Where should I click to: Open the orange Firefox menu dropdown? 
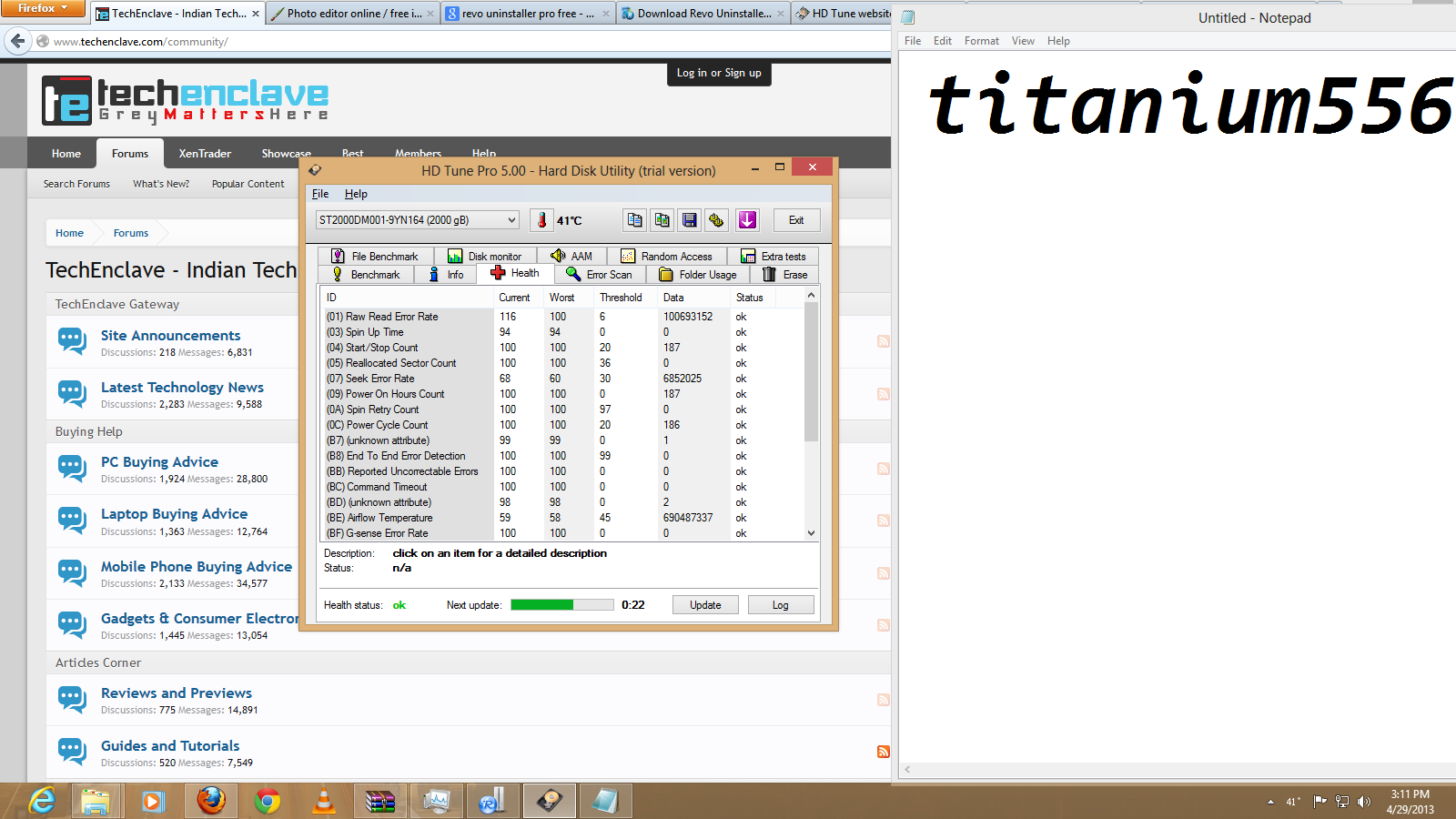(43, 8)
